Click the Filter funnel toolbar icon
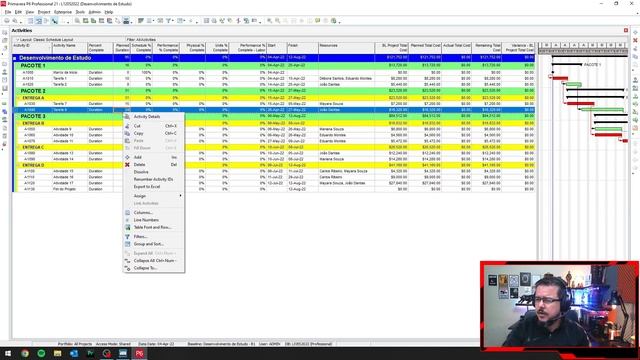Viewport: 640px width, 360px height. coord(168,21)
